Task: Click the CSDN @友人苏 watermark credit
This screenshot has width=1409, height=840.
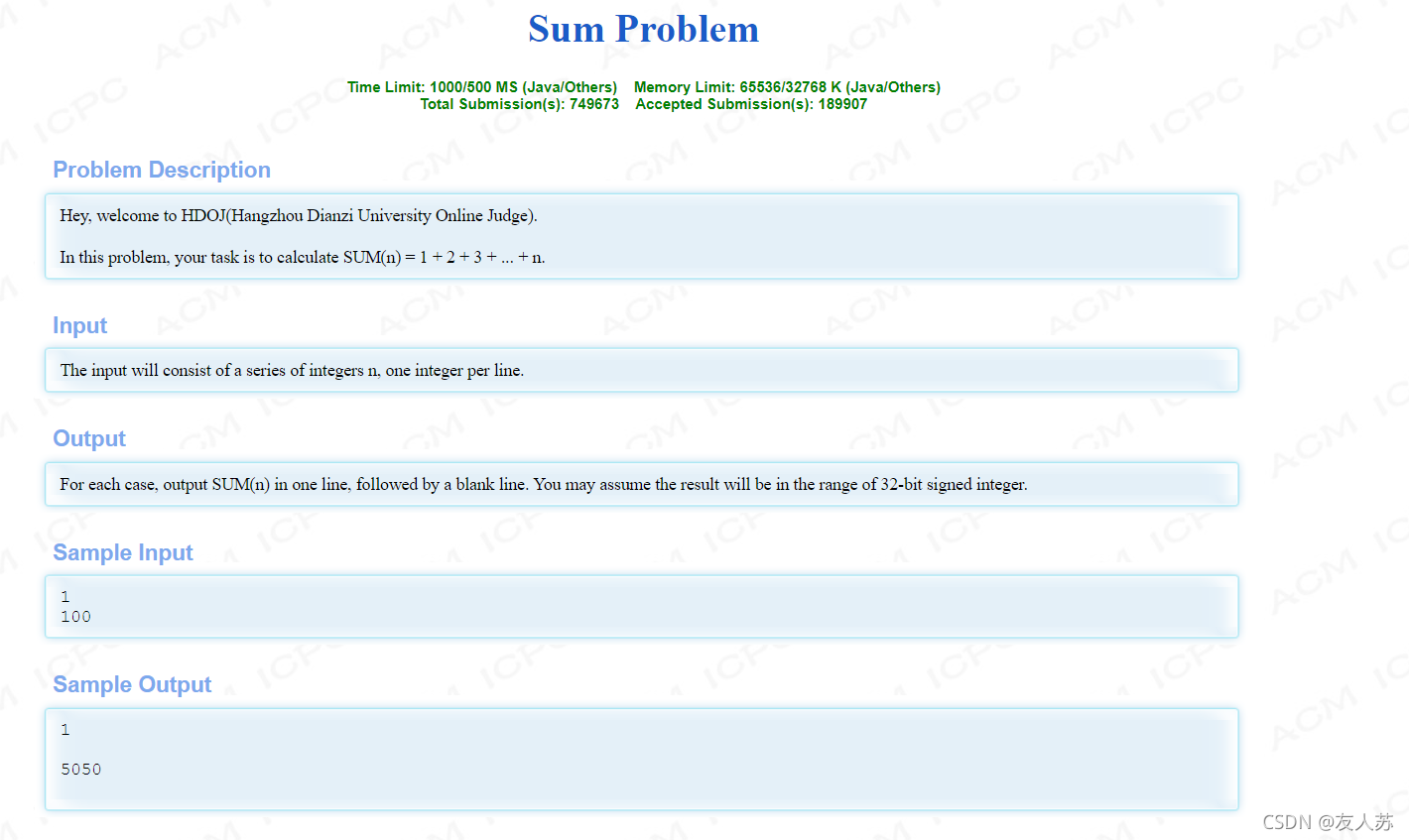Action: click(x=1328, y=822)
